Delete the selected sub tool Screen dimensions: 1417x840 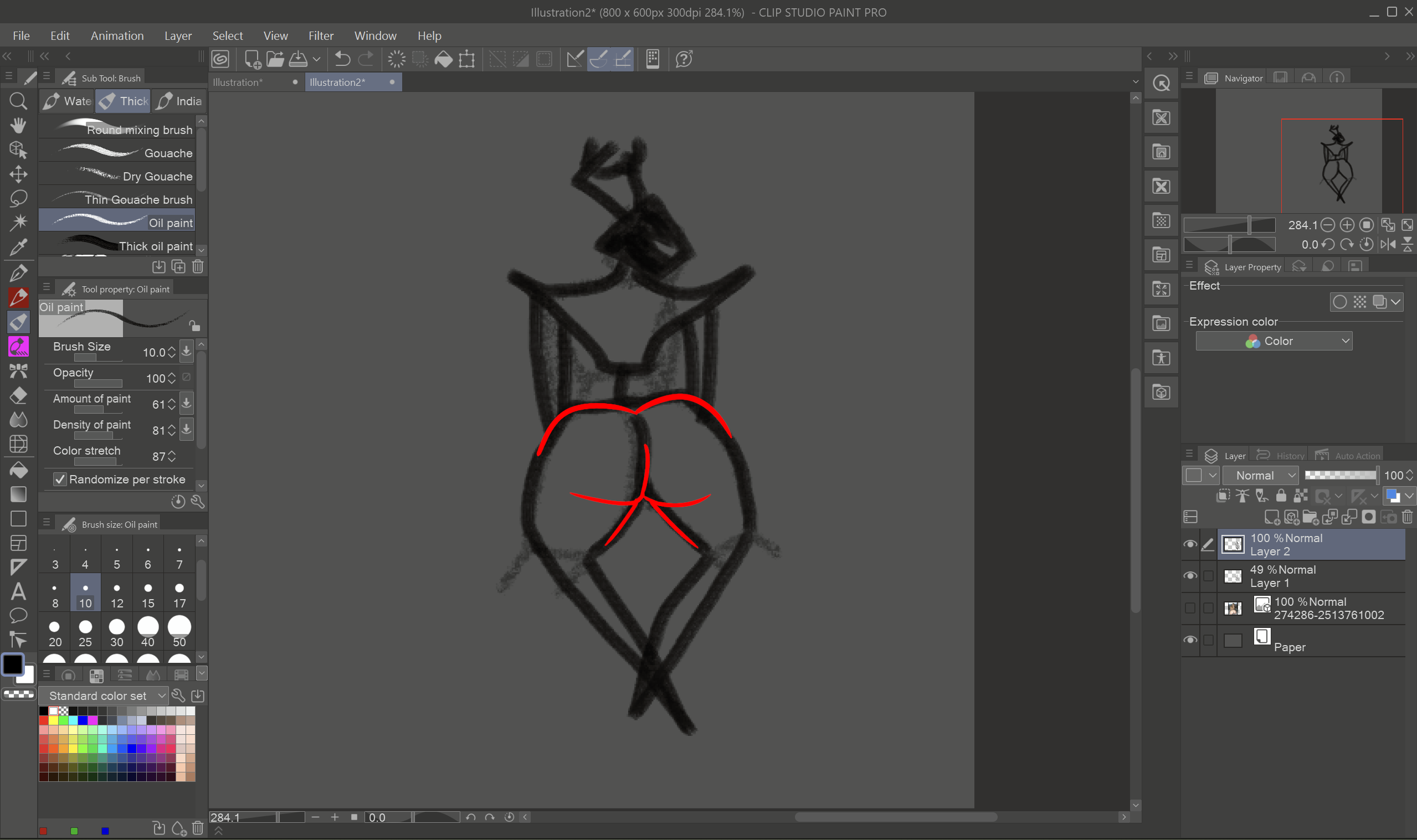[198, 266]
